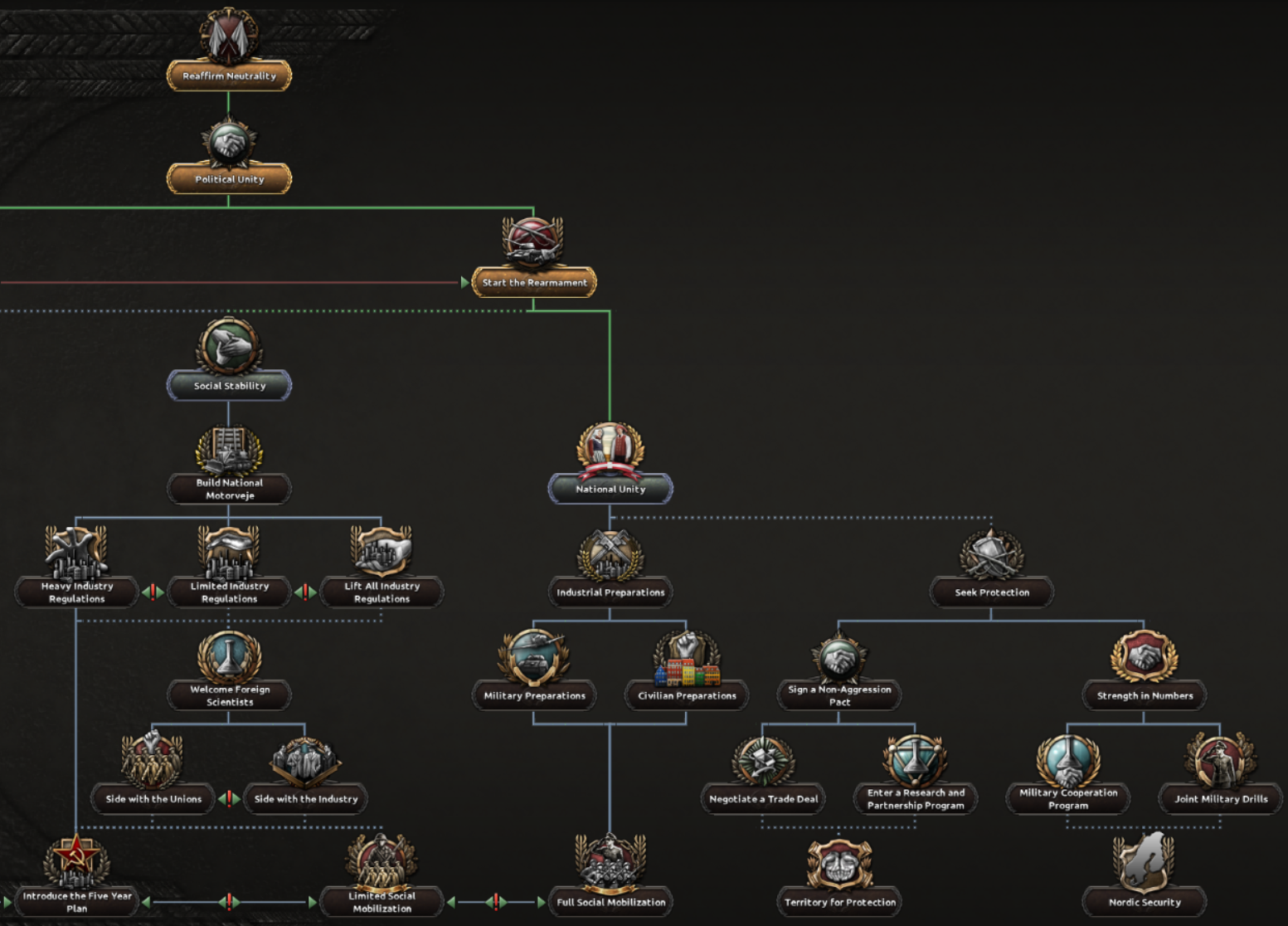Click the Reaffirm Neutrality focus icon
1288x926 pixels.
[x=229, y=35]
